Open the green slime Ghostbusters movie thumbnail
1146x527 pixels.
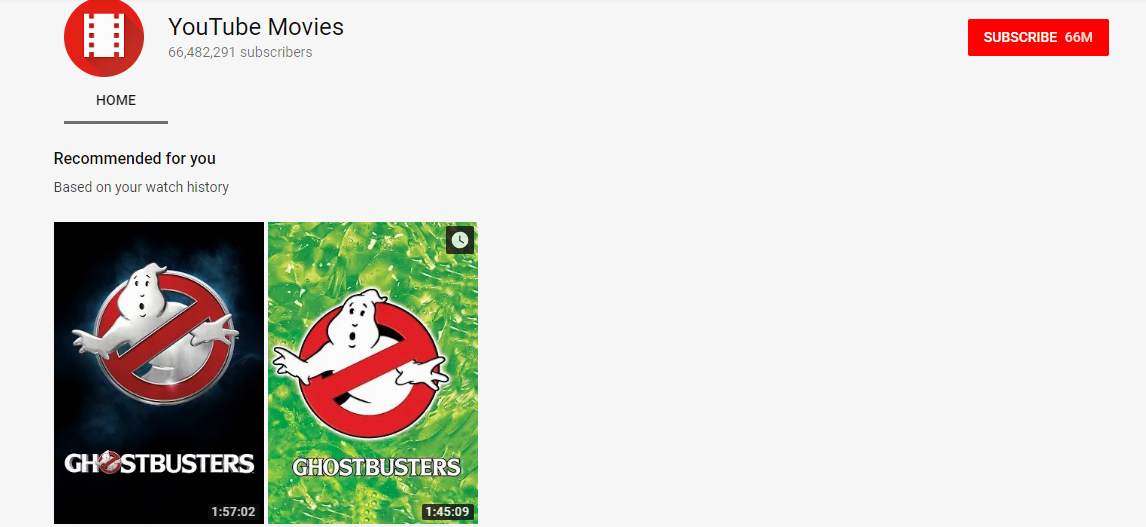(x=373, y=373)
